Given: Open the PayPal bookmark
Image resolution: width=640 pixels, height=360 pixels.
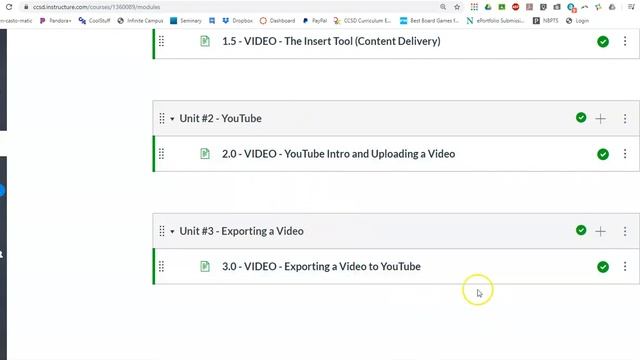Looking at the screenshot, I should (315, 20).
